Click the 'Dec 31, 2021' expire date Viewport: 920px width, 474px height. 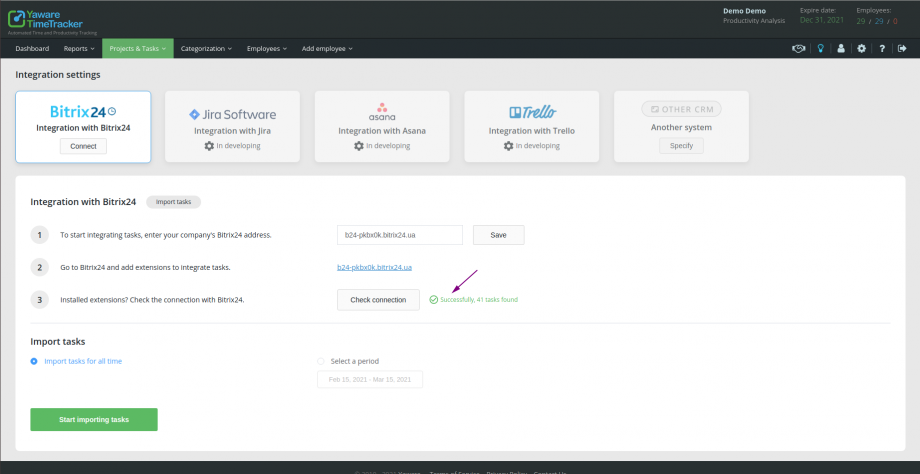(x=823, y=21)
